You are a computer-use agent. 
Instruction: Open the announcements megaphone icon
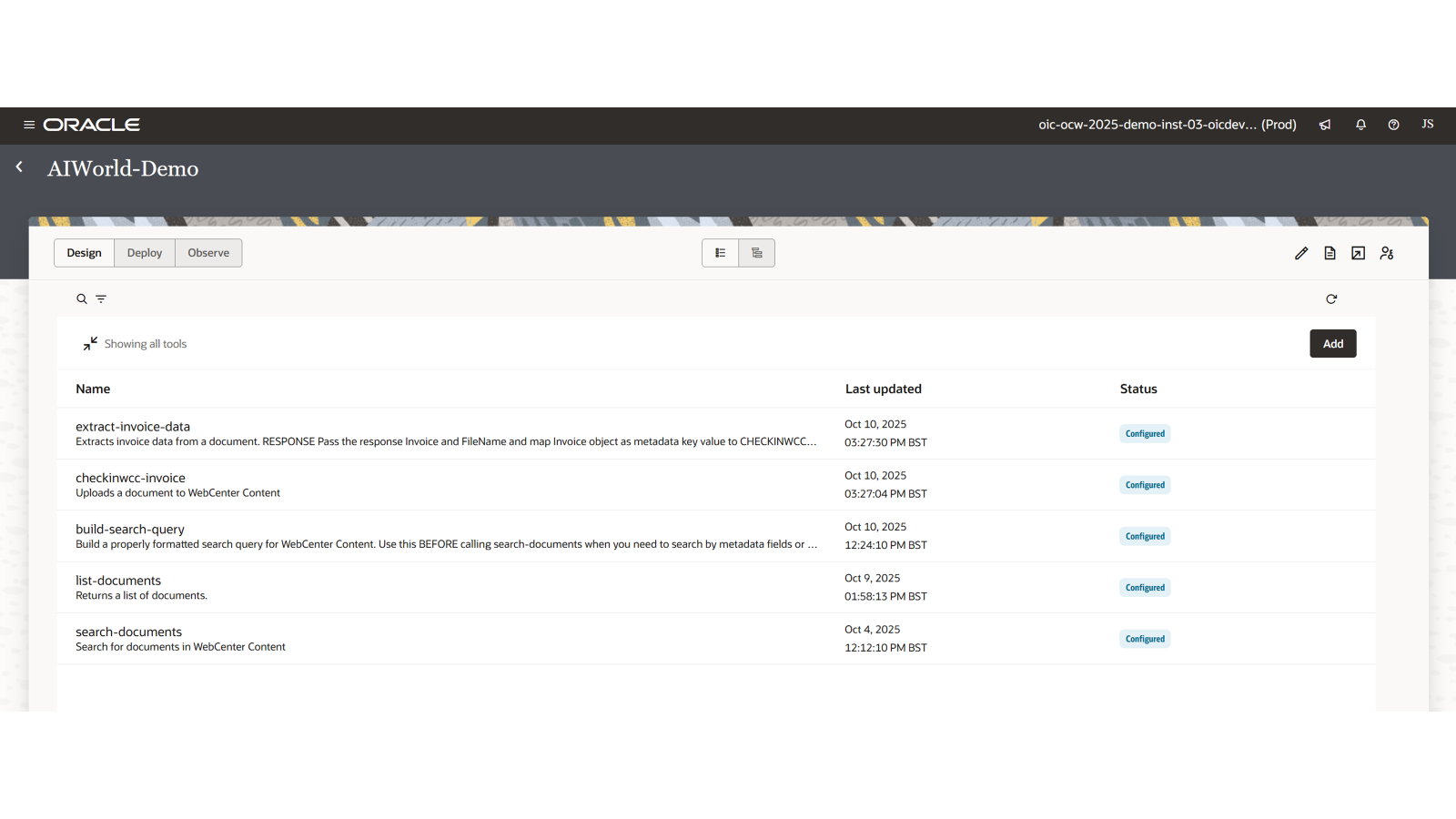(x=1324, y=125)
